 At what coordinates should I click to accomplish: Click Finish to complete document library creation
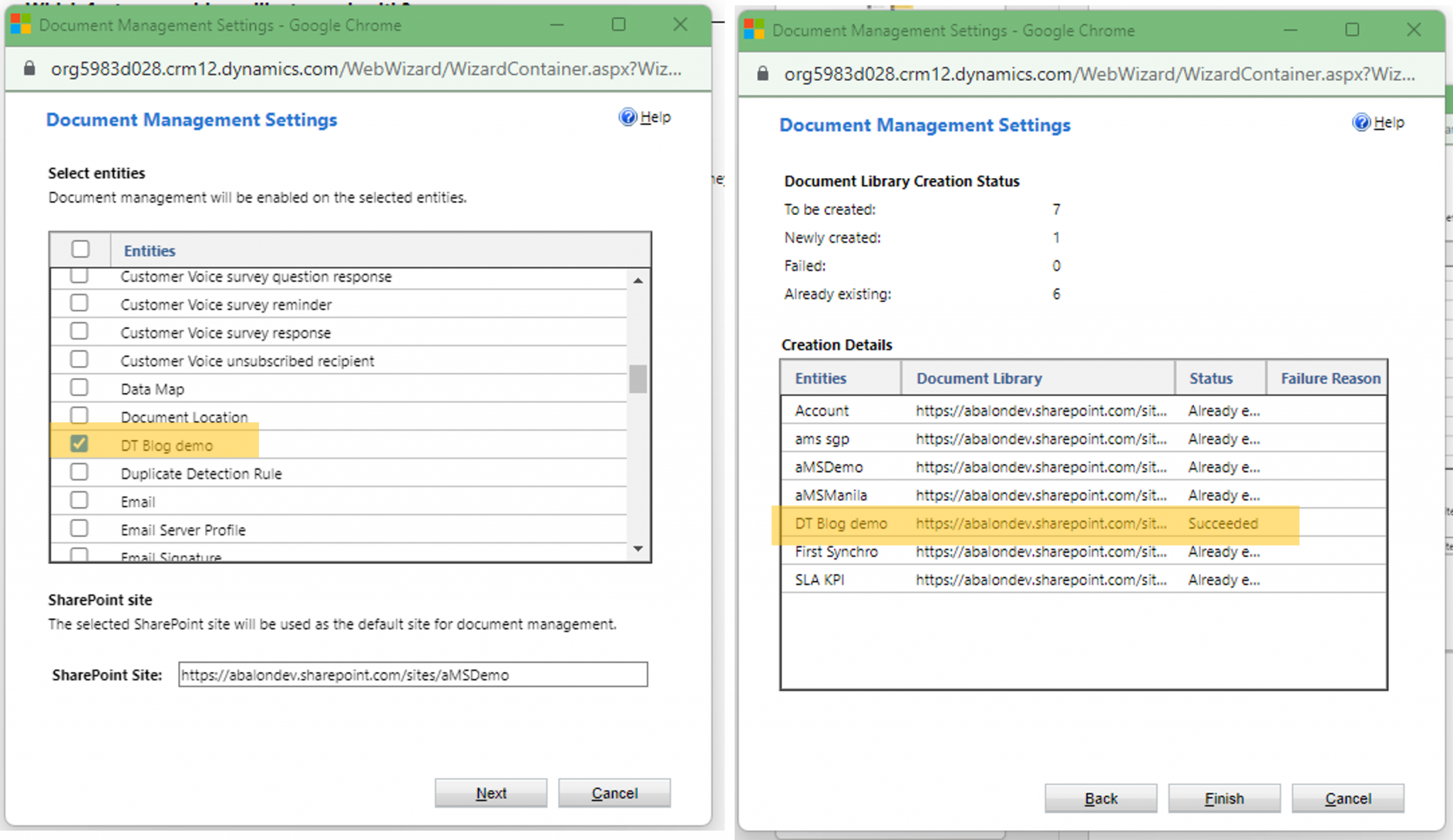(1223, 797)
